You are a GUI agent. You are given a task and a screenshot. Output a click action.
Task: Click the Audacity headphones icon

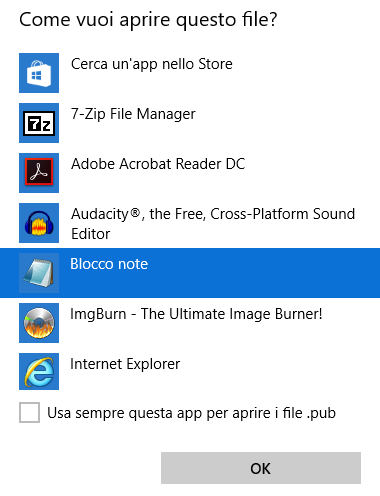coord(39,223)
